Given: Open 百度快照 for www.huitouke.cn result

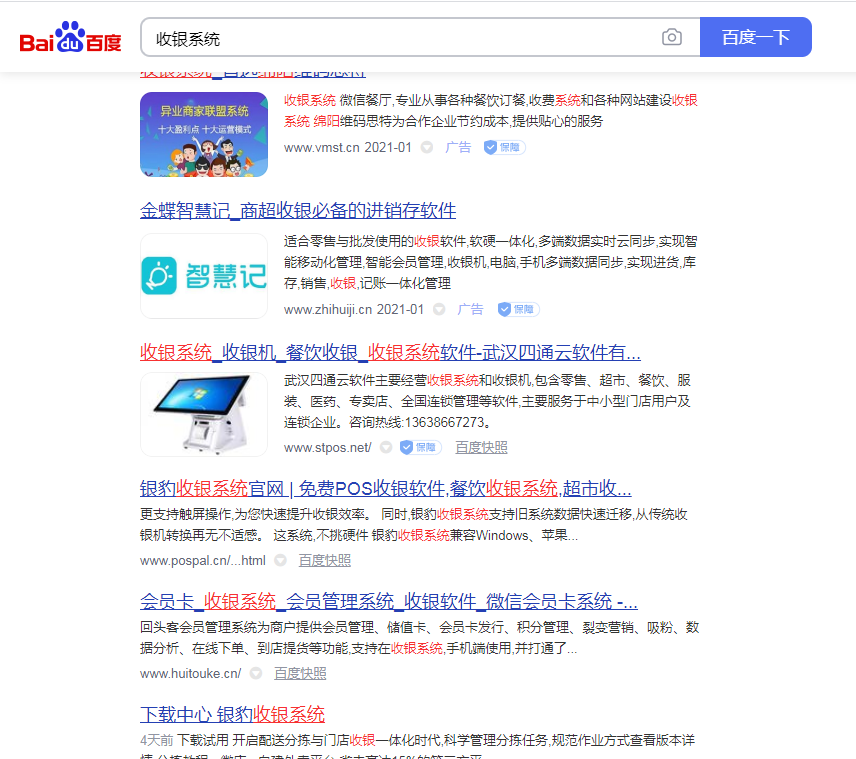Looking at the screenshot, I should coord(300,674).
